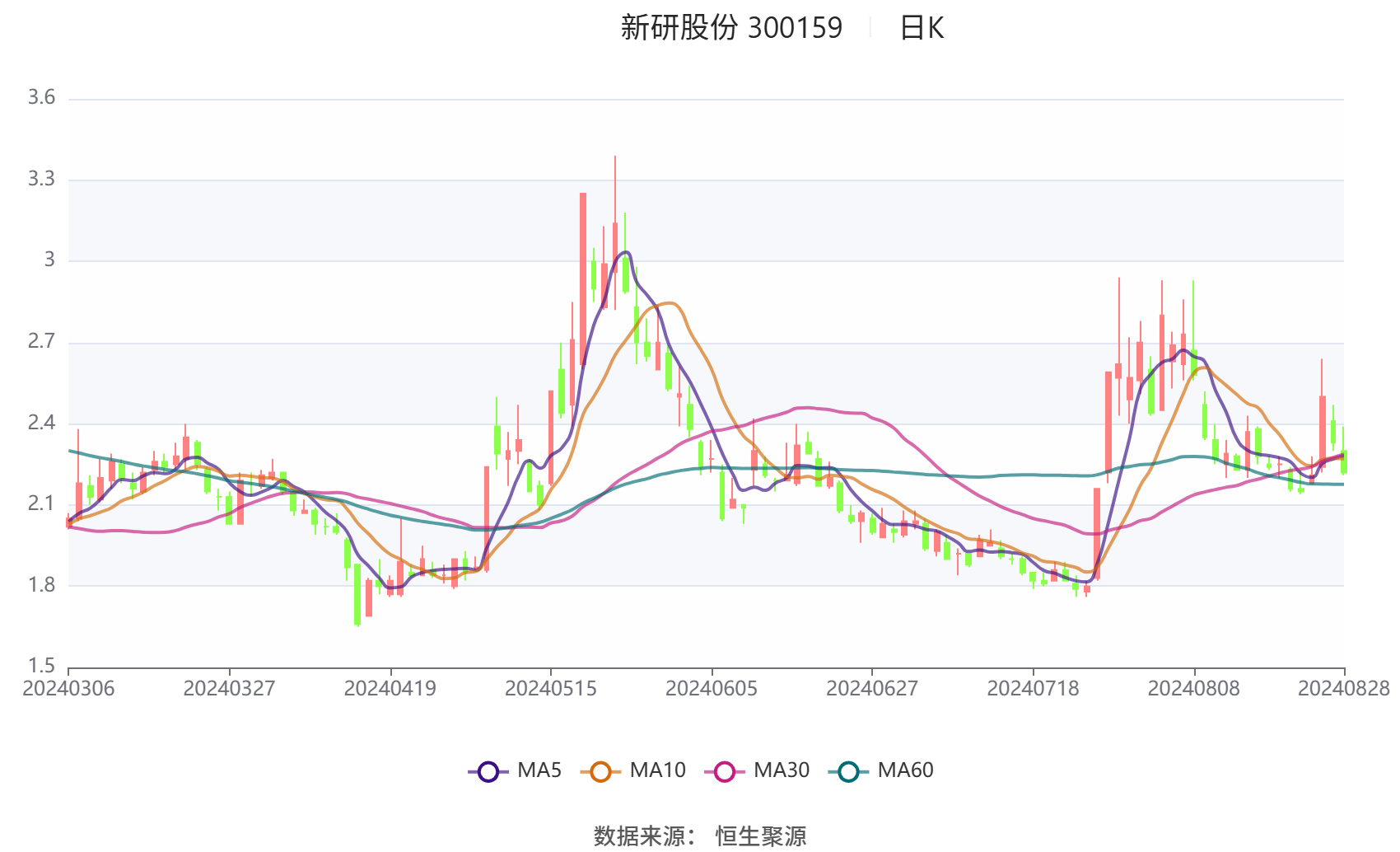Toggle the MA10 legend series
The width and height of the screenshot is (1400, 852).
coord(632,770)
